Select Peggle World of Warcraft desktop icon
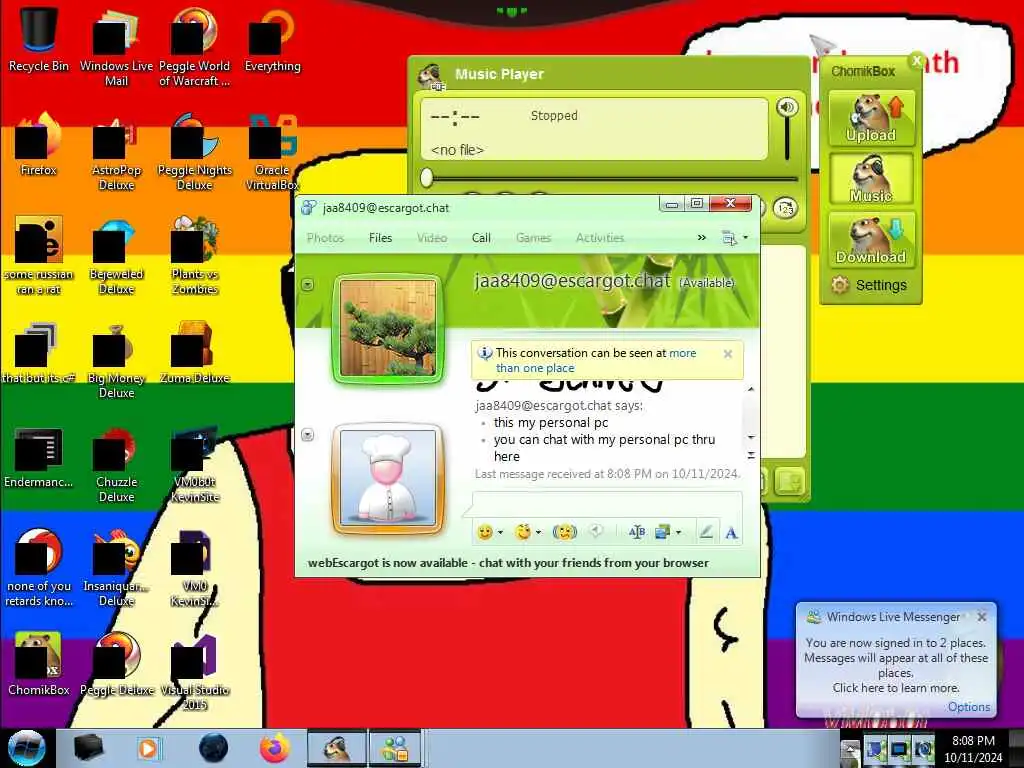The image size is (1024, 768). tap(194, 46)
